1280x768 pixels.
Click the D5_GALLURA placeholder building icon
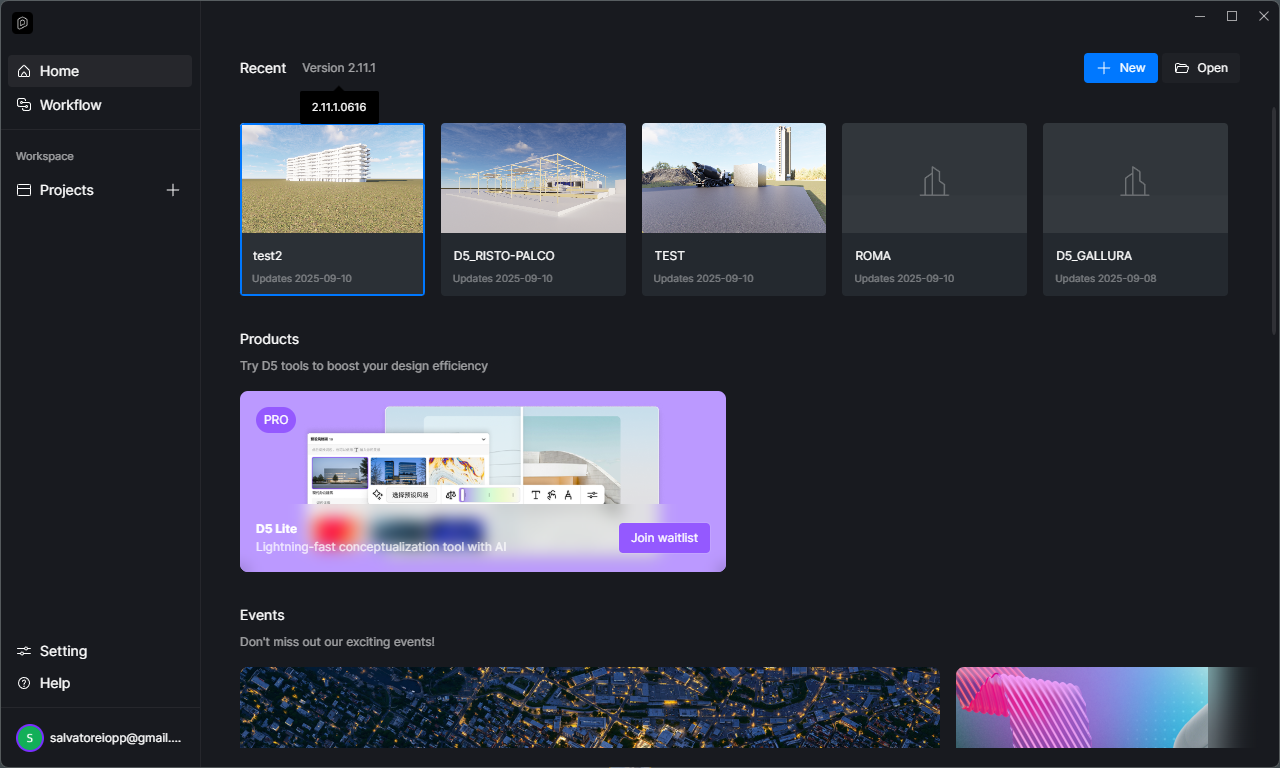pos(1135,181)
